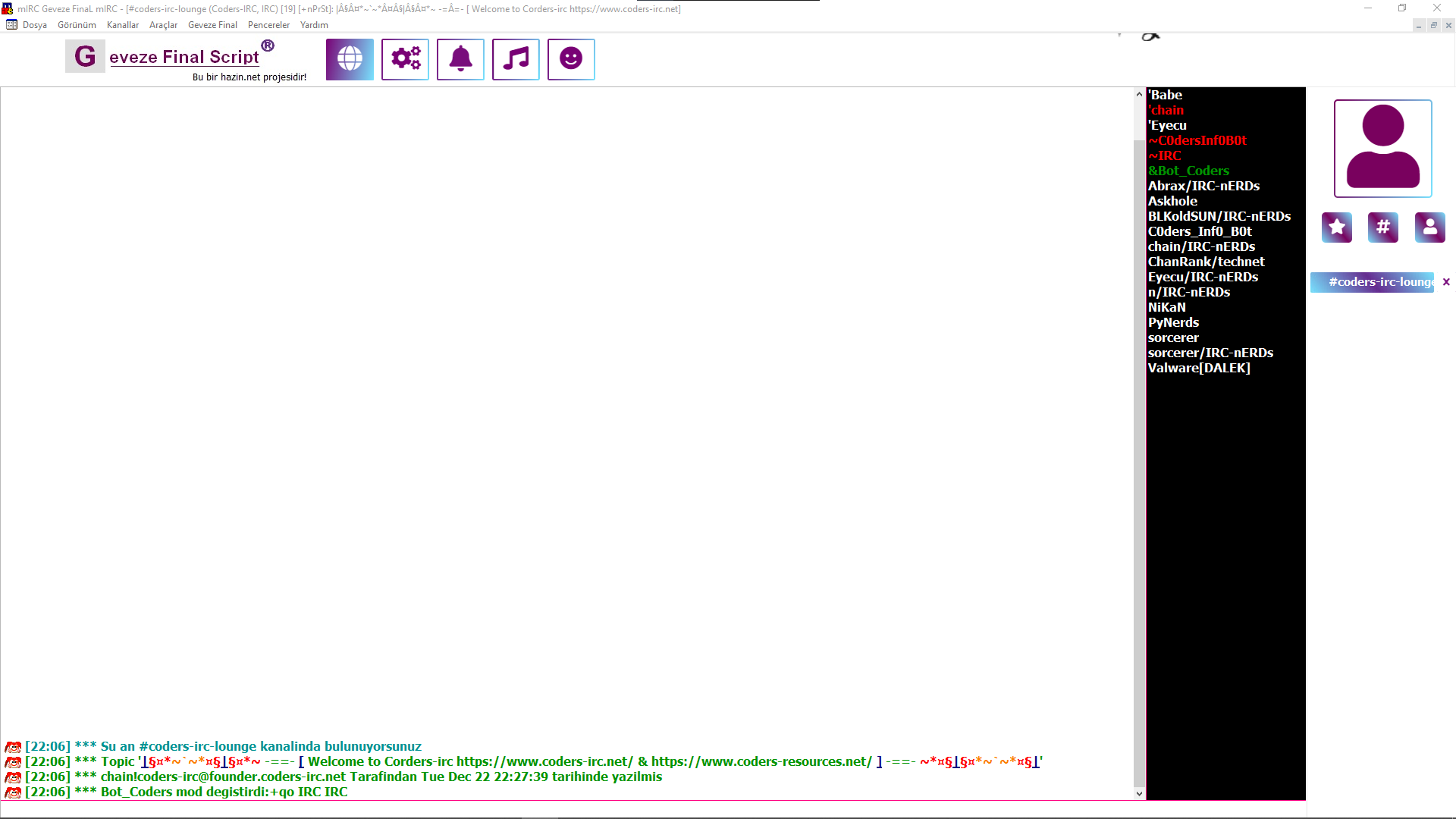Select plain sorcerer nick in list
The width and height of the screenshot is (1456, 819).
pyautogui.click(x=1173, y=337)
